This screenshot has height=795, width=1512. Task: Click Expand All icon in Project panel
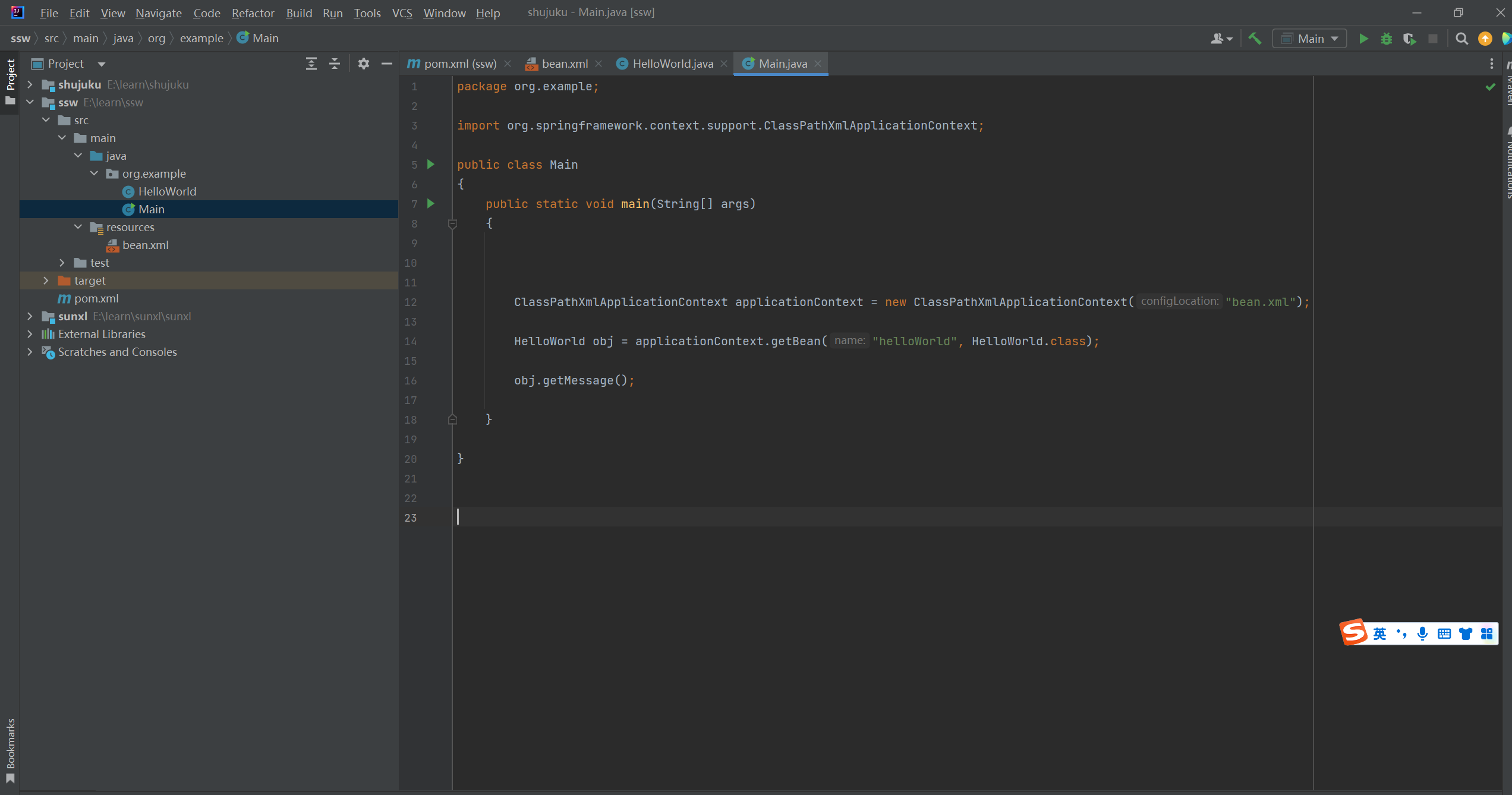311,64
